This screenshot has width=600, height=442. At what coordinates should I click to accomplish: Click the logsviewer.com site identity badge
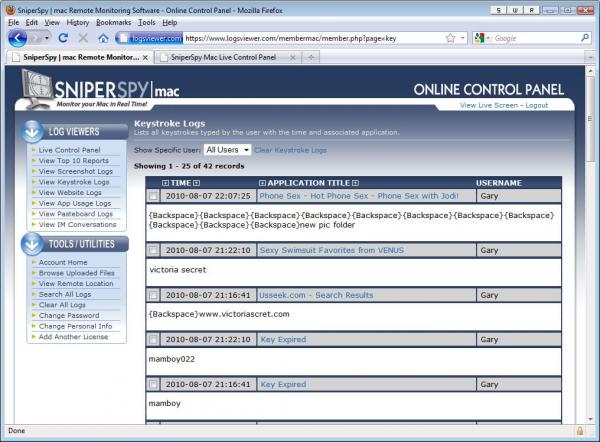(x=149, y=38)
